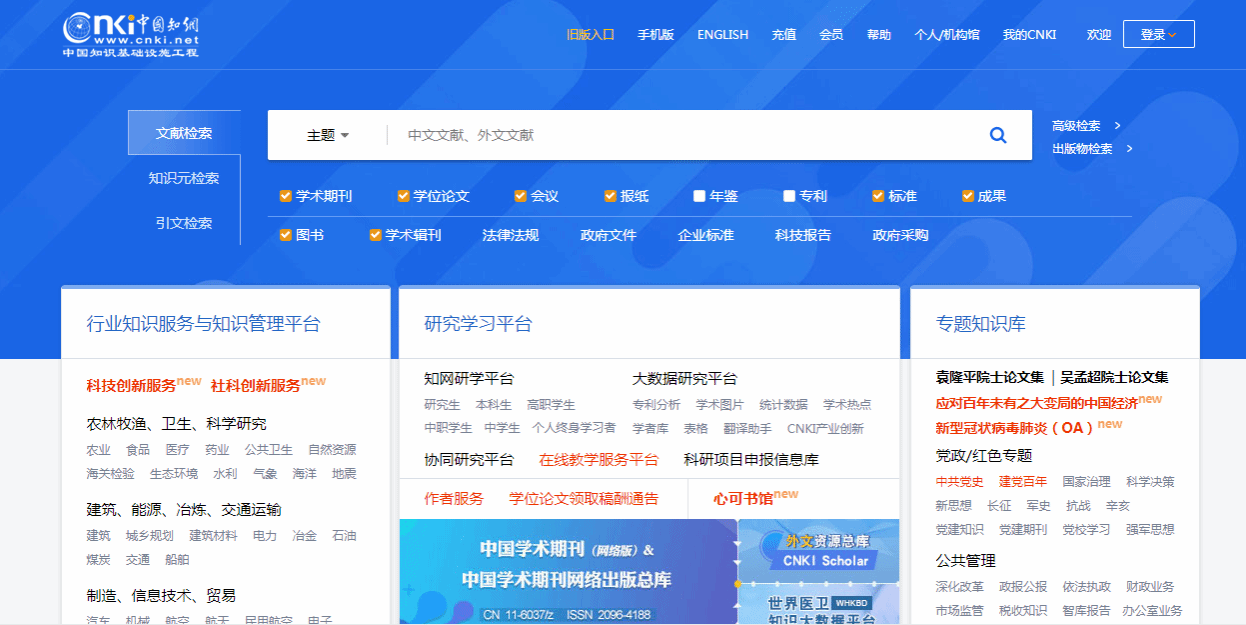The image size is (1246, 625).
Task: Open 协同研究平台 link
Action: click(469, 460)
